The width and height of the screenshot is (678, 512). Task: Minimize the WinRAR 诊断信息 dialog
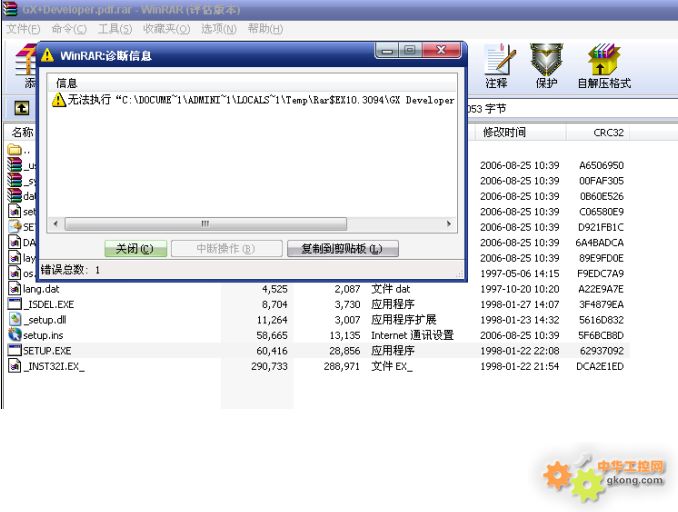[x=387, y=50]
